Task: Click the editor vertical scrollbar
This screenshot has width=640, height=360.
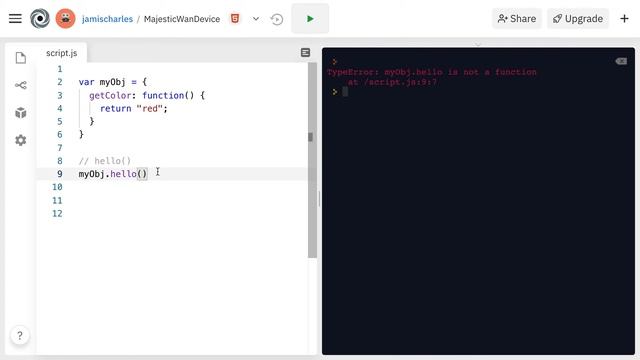Action: click(x=312, y=160)
